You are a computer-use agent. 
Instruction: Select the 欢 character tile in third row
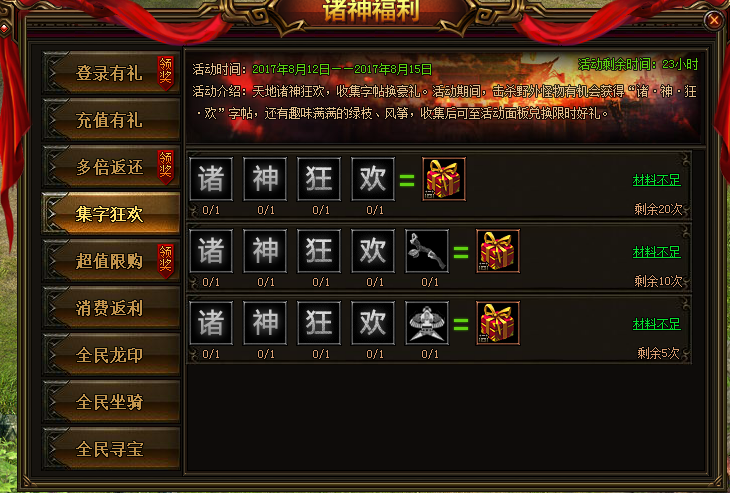(373, 323)
